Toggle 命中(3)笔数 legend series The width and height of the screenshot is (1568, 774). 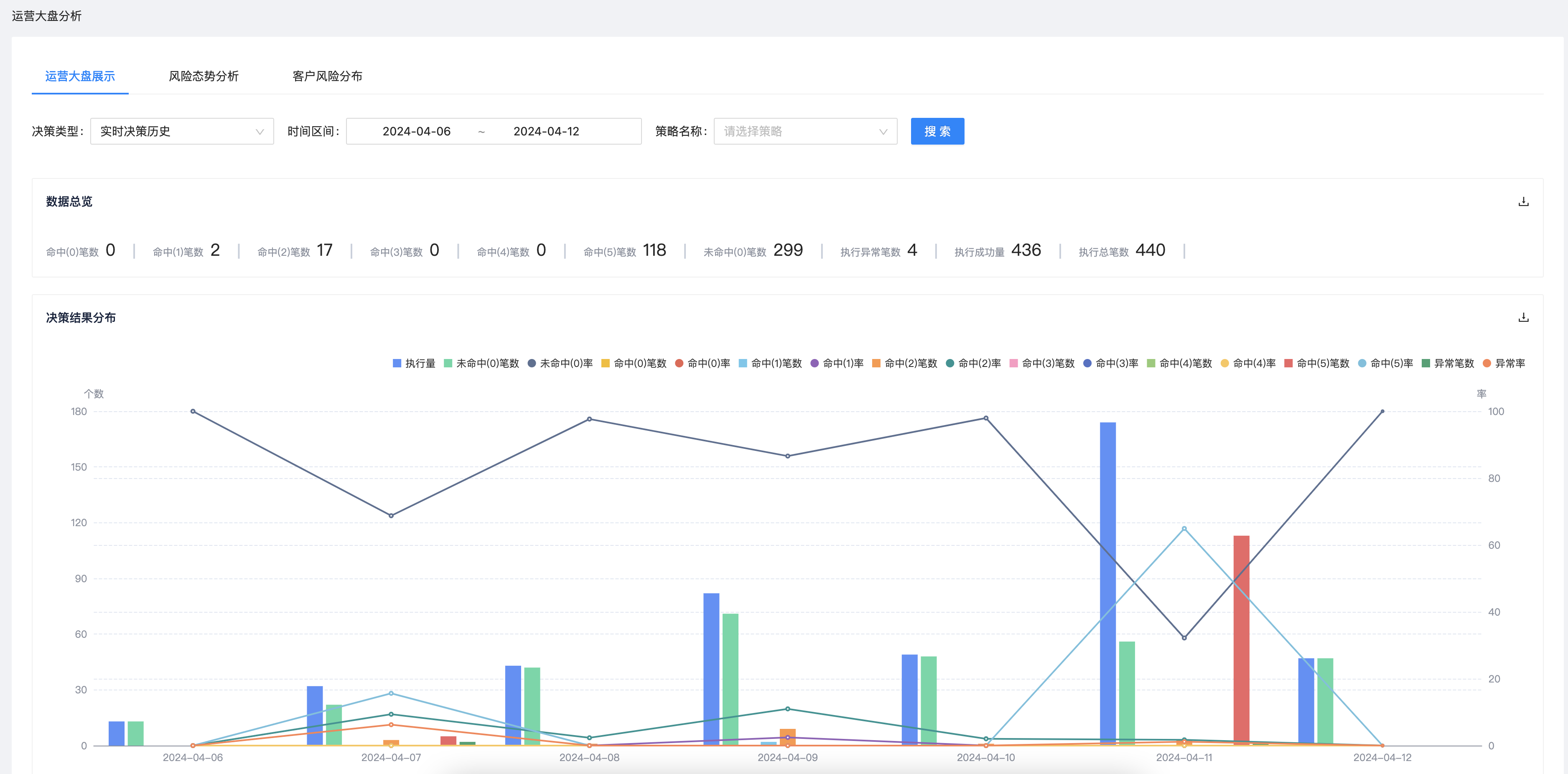pyautogui.click(x=1042, y=363)
